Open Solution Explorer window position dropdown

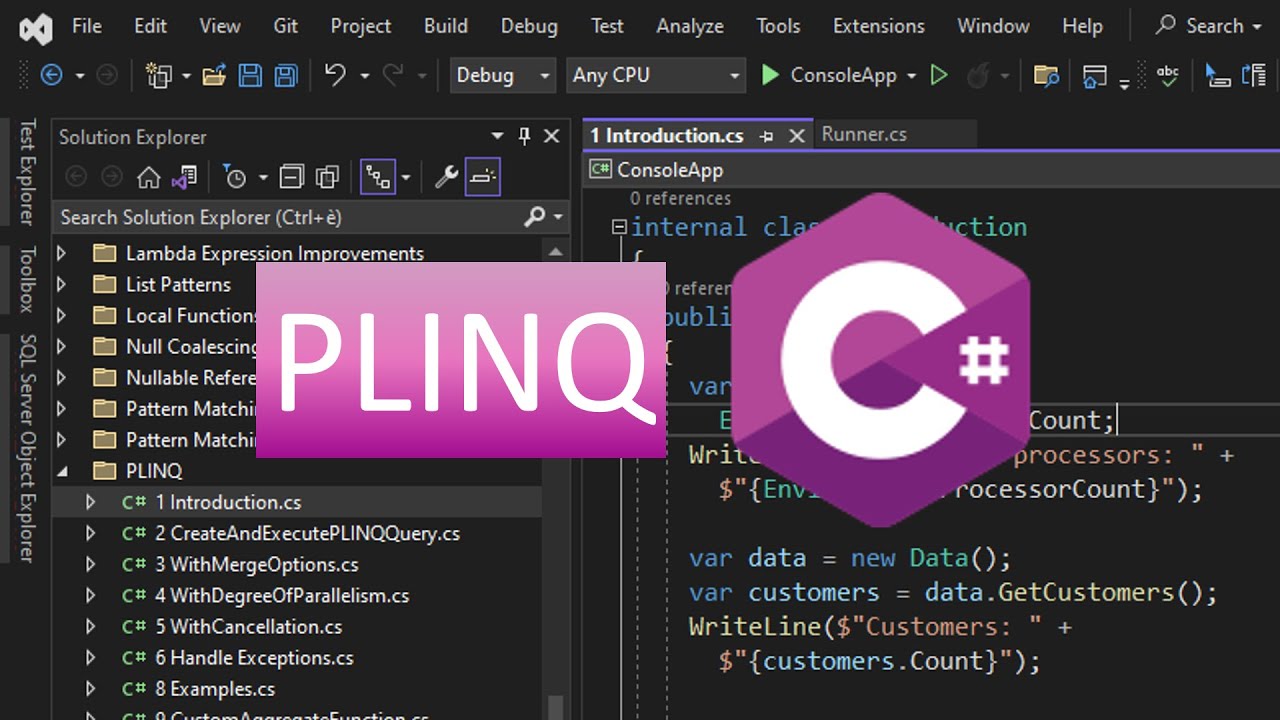[497, 136]
